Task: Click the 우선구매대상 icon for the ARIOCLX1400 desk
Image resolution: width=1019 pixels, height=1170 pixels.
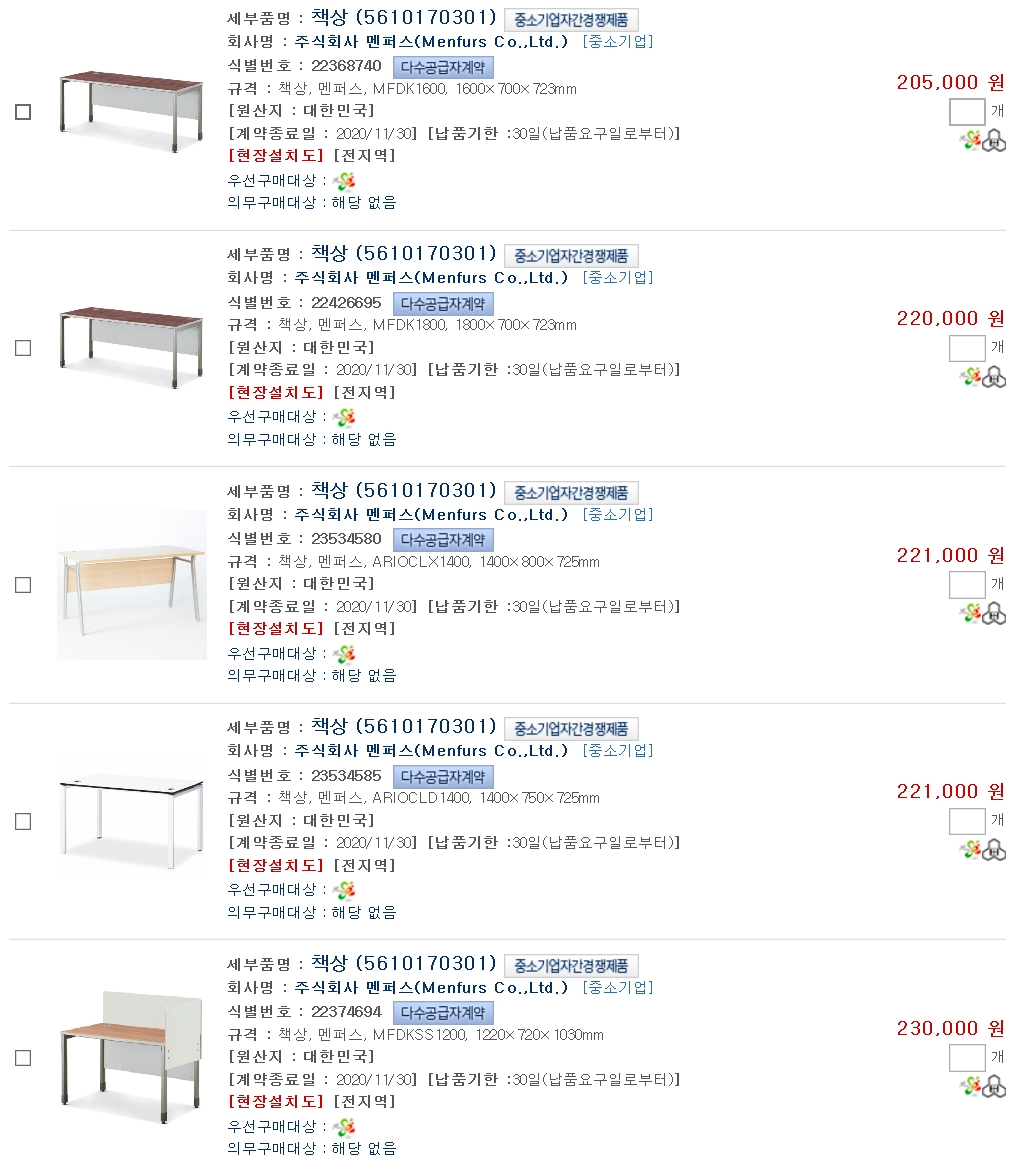Action: [344, 654]
